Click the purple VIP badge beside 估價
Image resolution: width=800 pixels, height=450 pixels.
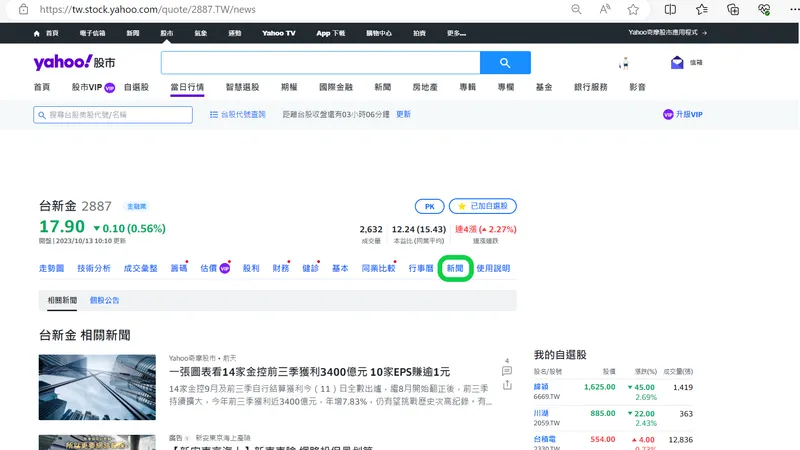[224, 268]
